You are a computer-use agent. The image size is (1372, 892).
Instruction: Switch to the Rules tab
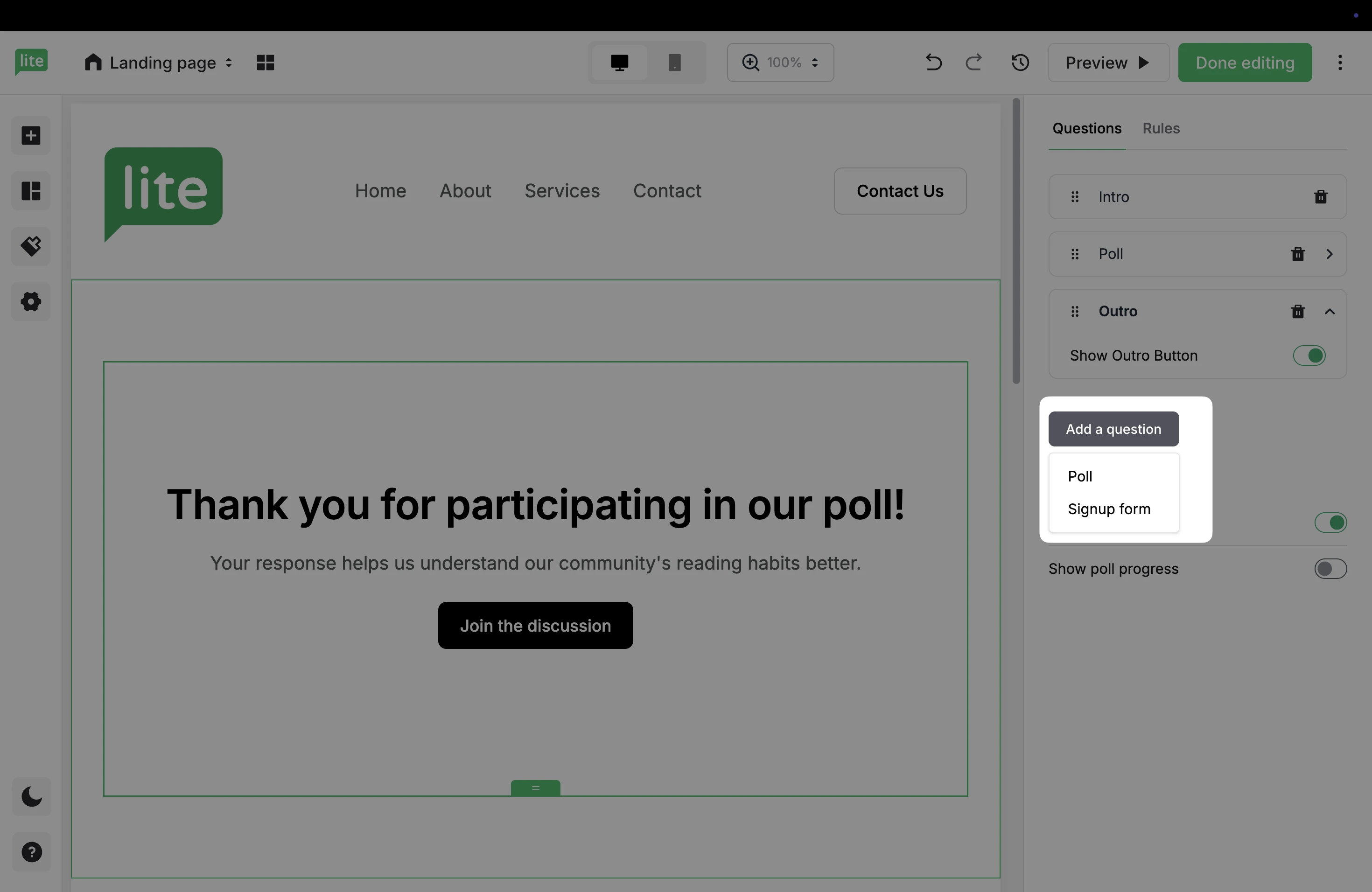click(x=1161, y=128)
